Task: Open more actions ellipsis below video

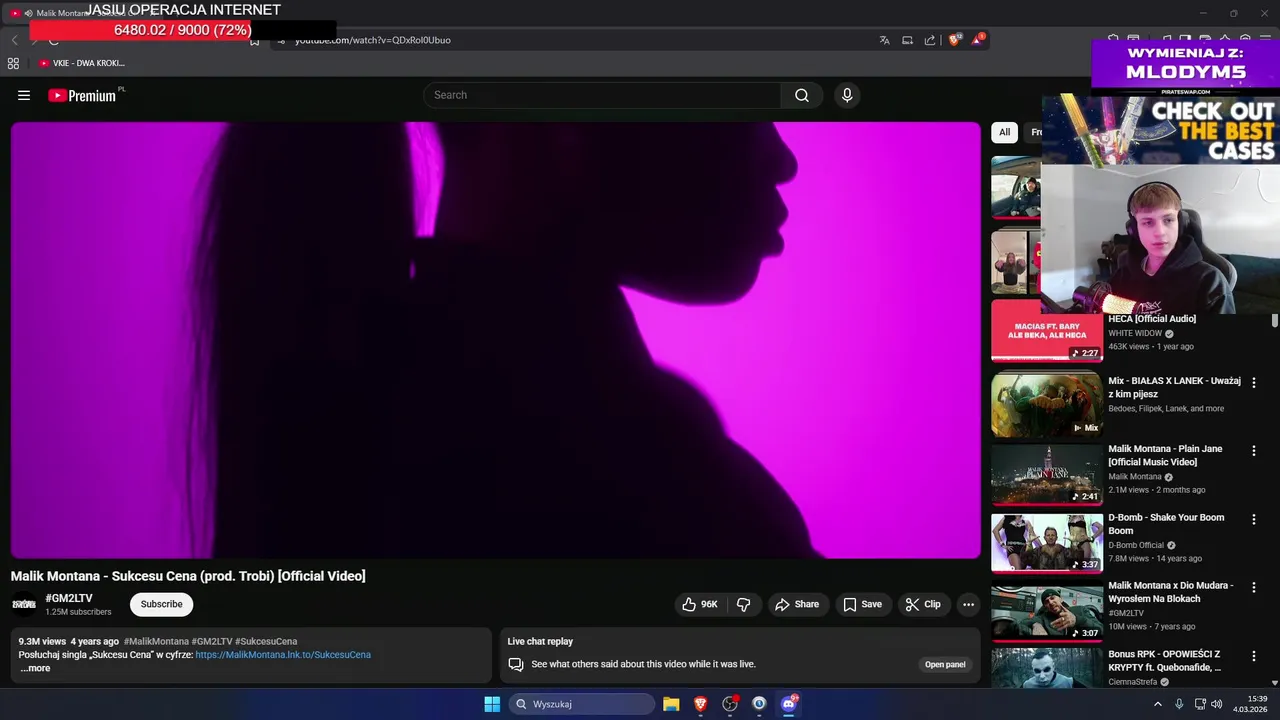Action: click(968, 604)
